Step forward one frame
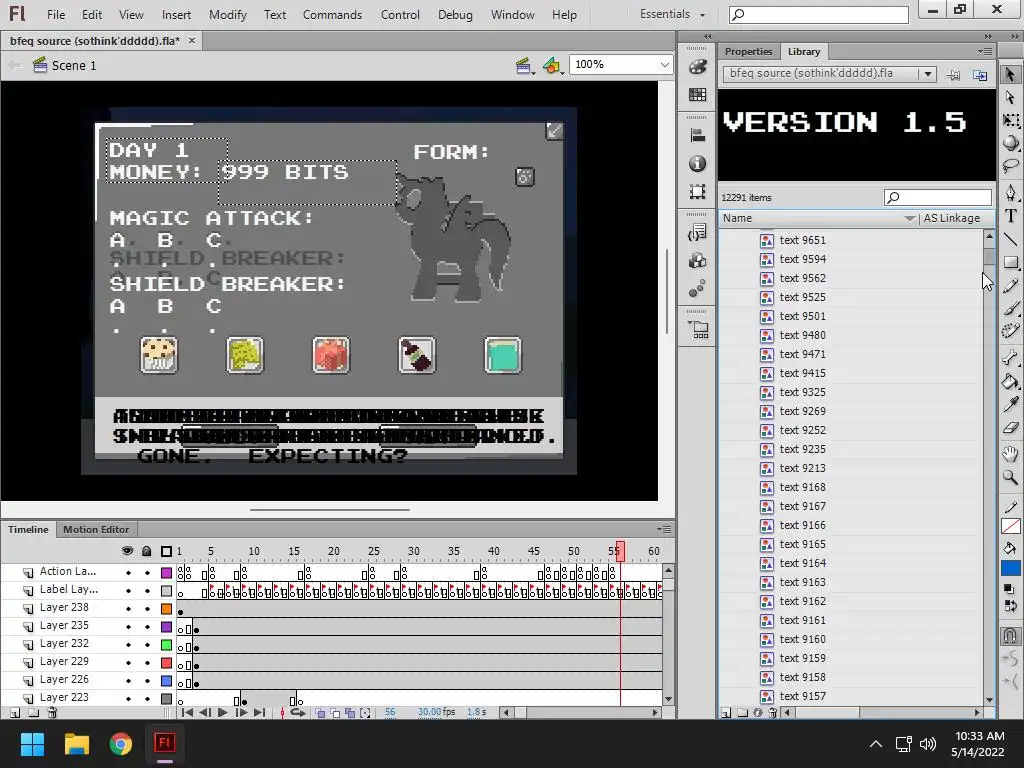The width and height of the screenshot is (1024, 768). (x=241, y=712)
